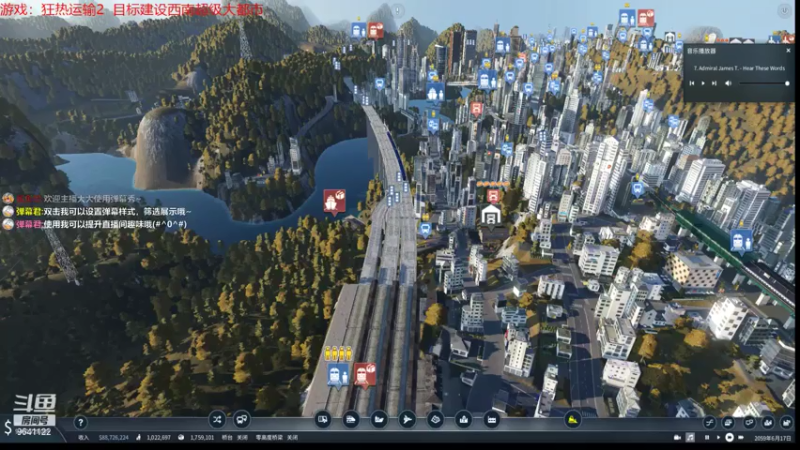Viewport: 800px width, 450px height.
Task: Open the industries list icon at far right
Action: (x=786, y=422)
